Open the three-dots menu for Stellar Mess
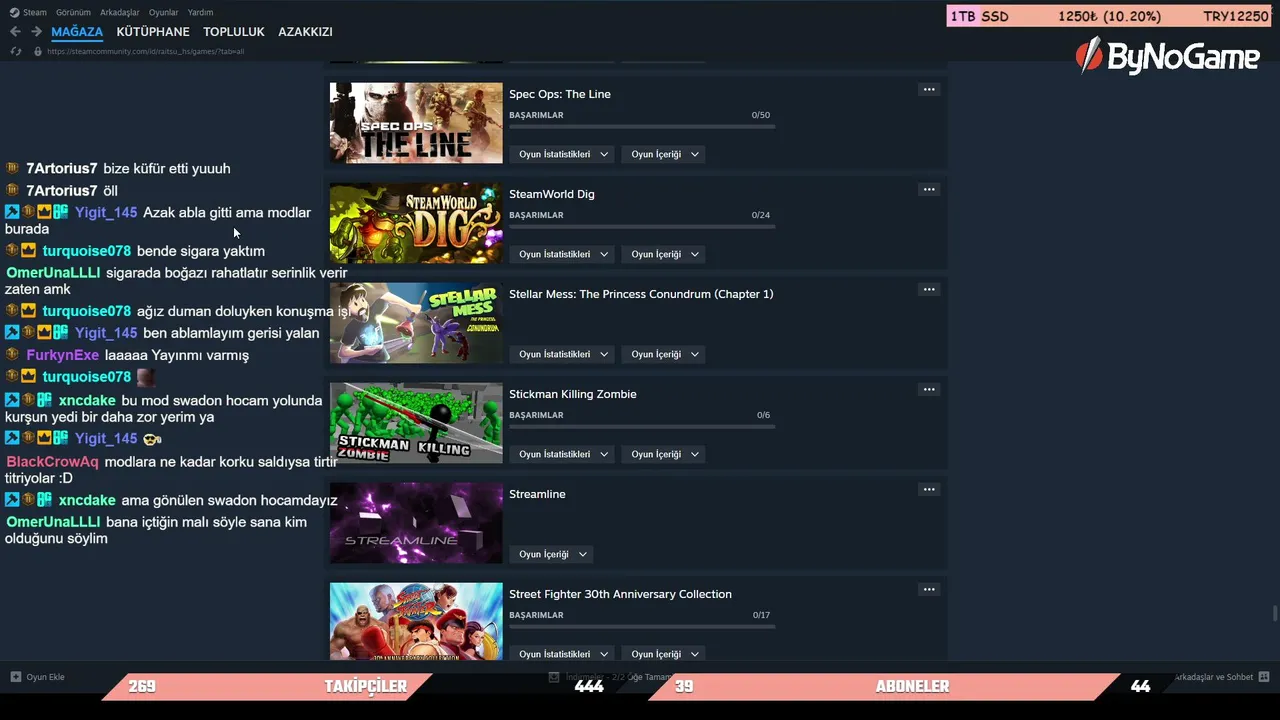1280x720 pixels. pyautogui.click(x=929, y=290)
